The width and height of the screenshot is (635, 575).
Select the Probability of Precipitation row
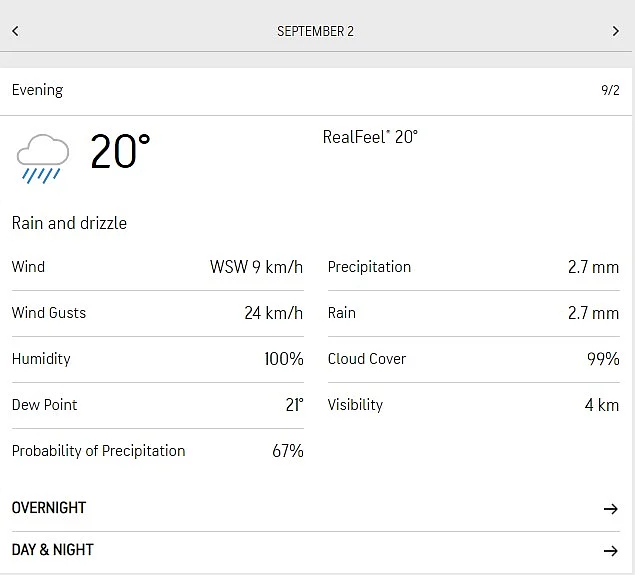point(158,451)
